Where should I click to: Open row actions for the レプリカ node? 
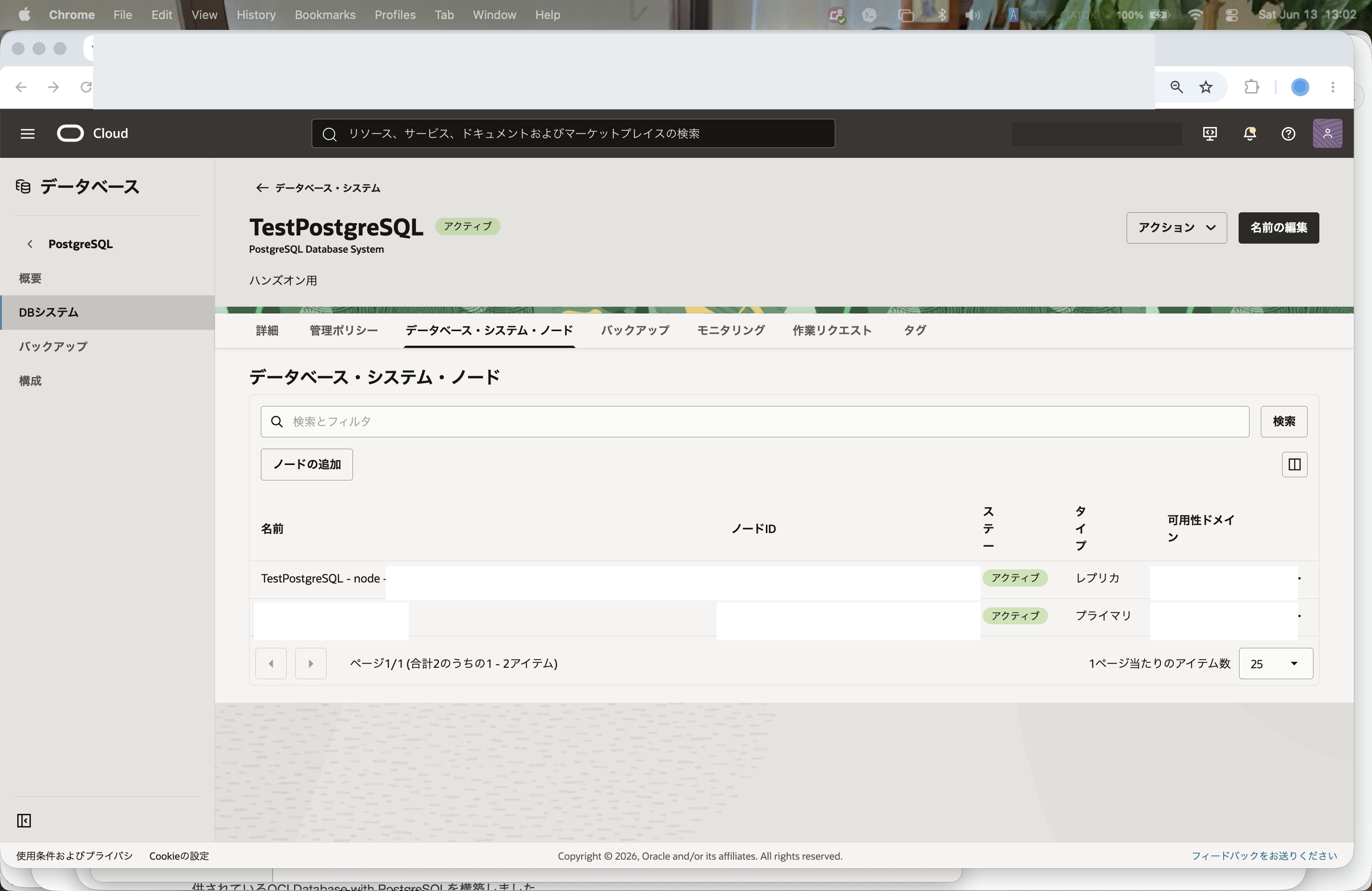coord(1299,578)
